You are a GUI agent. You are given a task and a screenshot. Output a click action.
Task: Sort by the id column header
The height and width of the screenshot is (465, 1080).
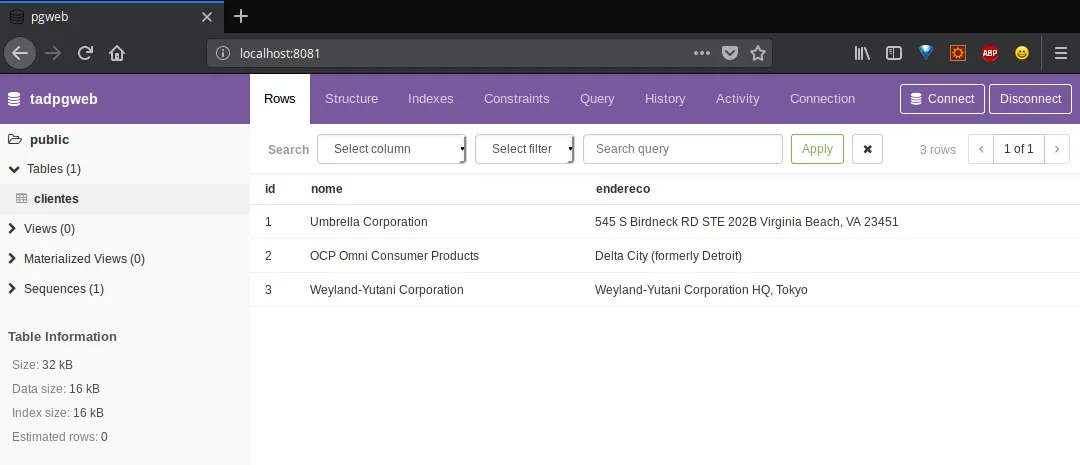(x=270, y=189)
